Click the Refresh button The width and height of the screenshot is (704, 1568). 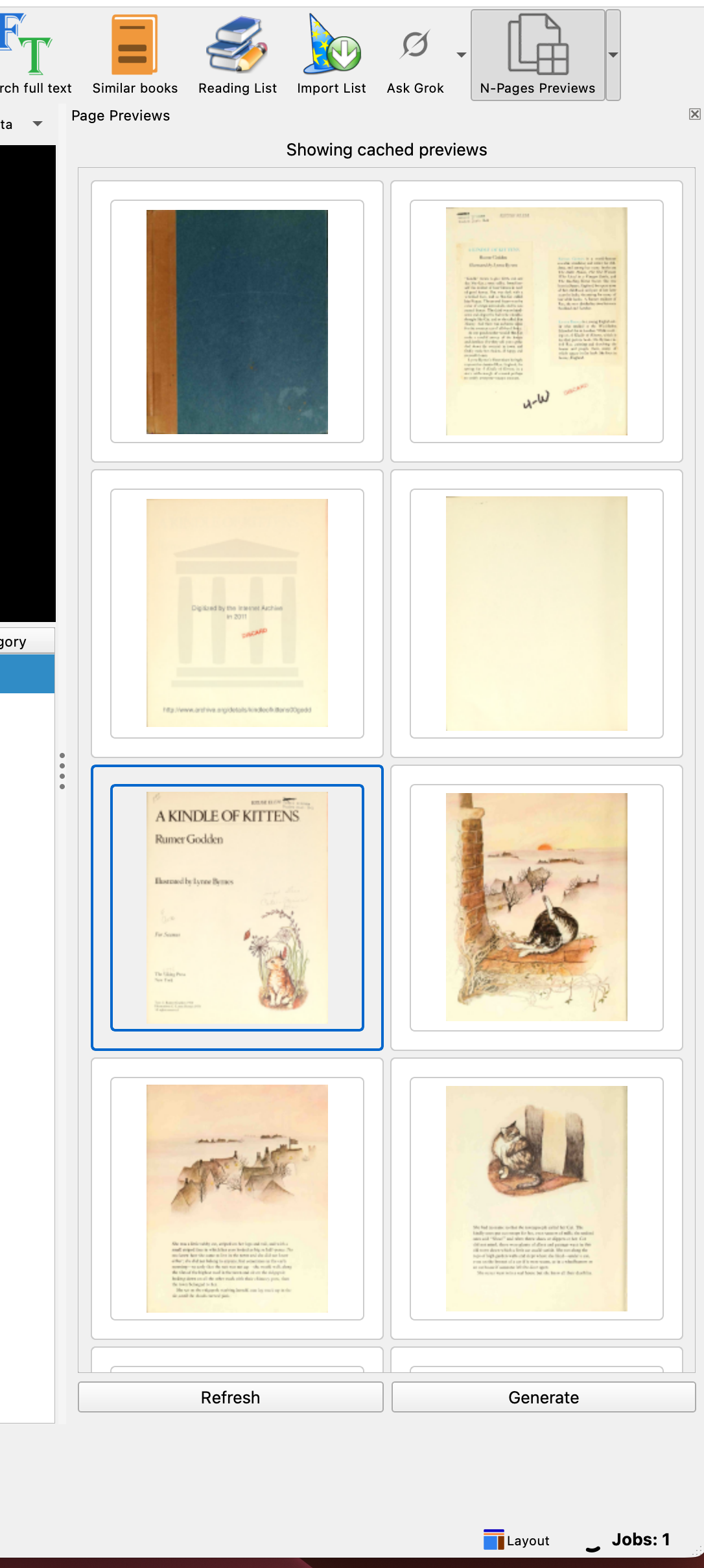pyautogui.click(x=230, y=1397)
